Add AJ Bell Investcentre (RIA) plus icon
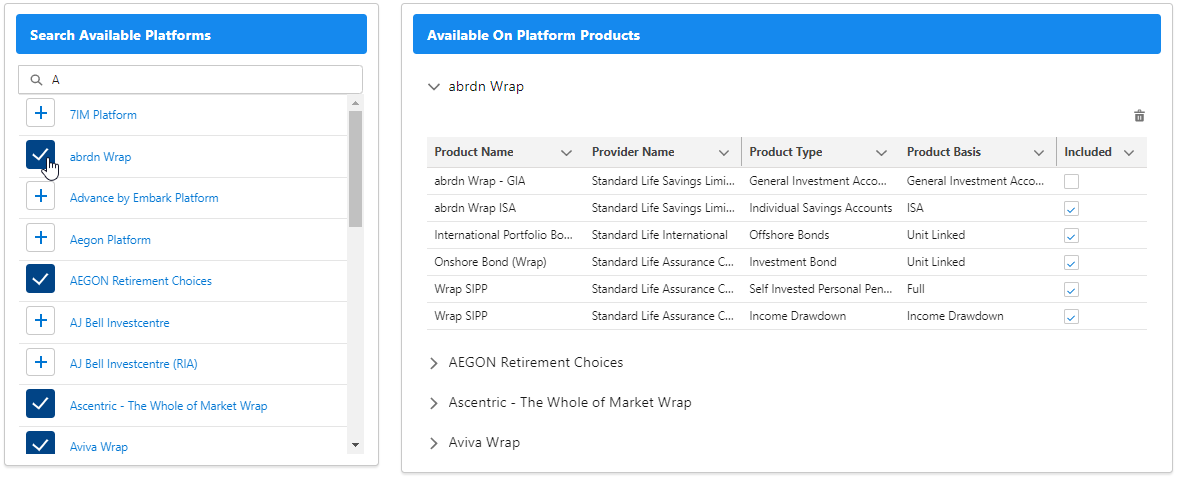 (x=40, y=363)
